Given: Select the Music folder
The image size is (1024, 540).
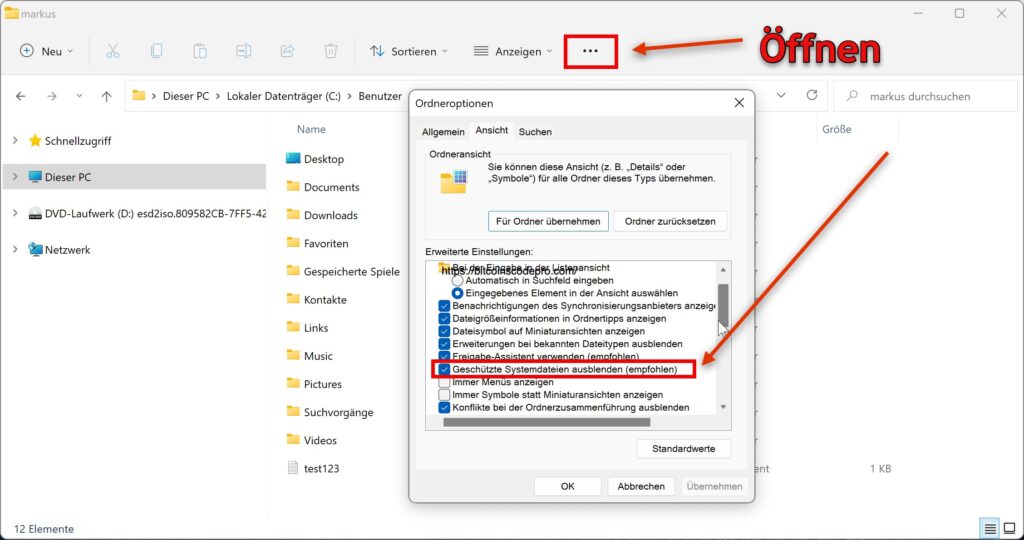Looking at the screenshot, I should tap(310, 356).
